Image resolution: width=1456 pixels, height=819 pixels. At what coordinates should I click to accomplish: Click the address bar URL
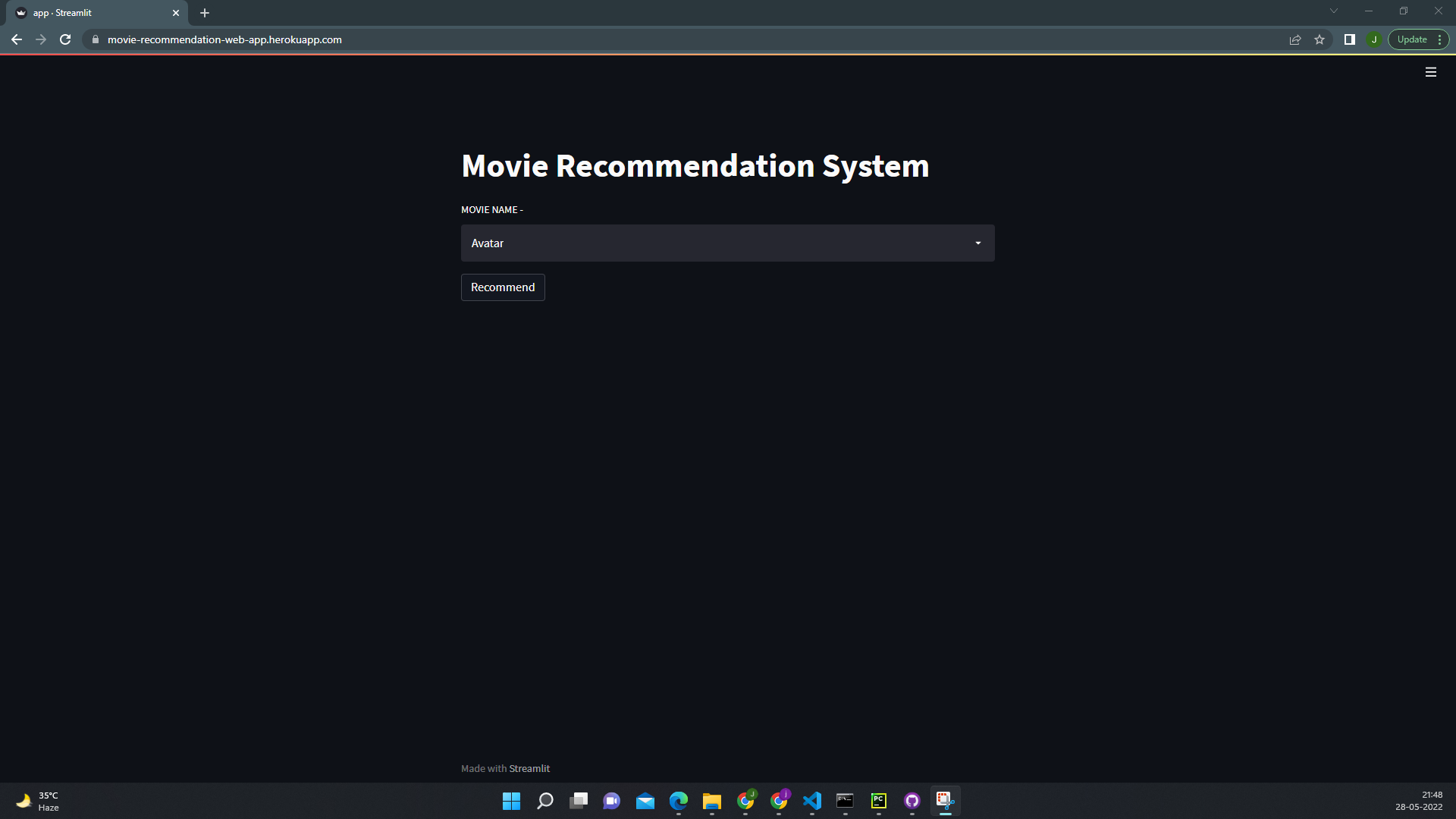pyautogui.click(x=224, y=39)
